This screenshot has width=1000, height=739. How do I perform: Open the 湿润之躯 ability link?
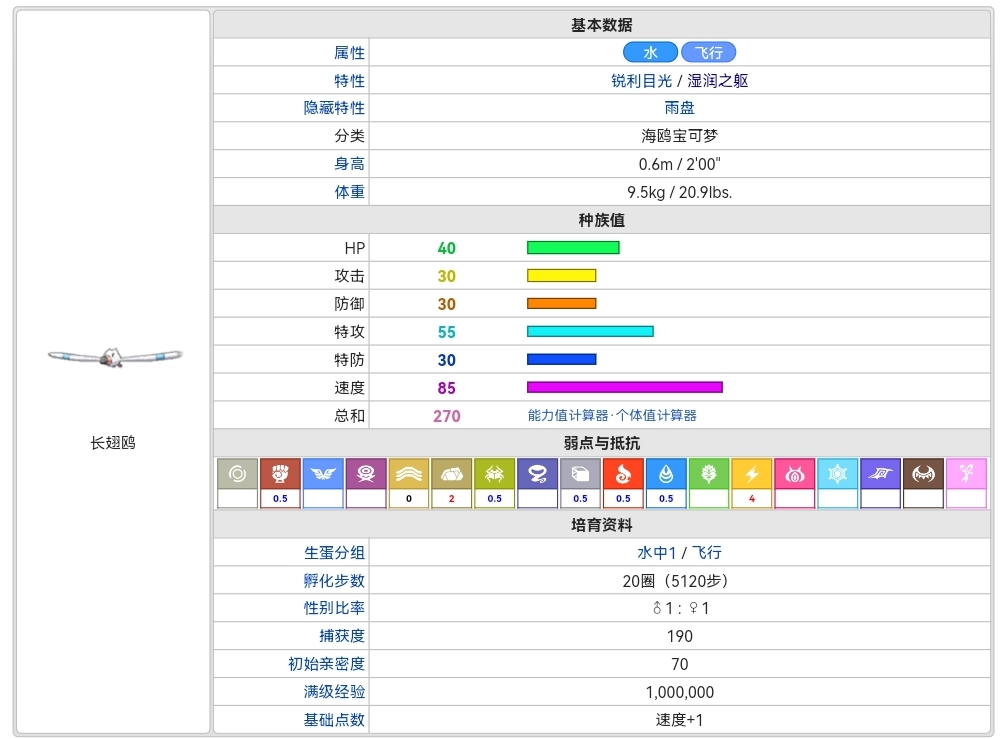coord(717,80)
